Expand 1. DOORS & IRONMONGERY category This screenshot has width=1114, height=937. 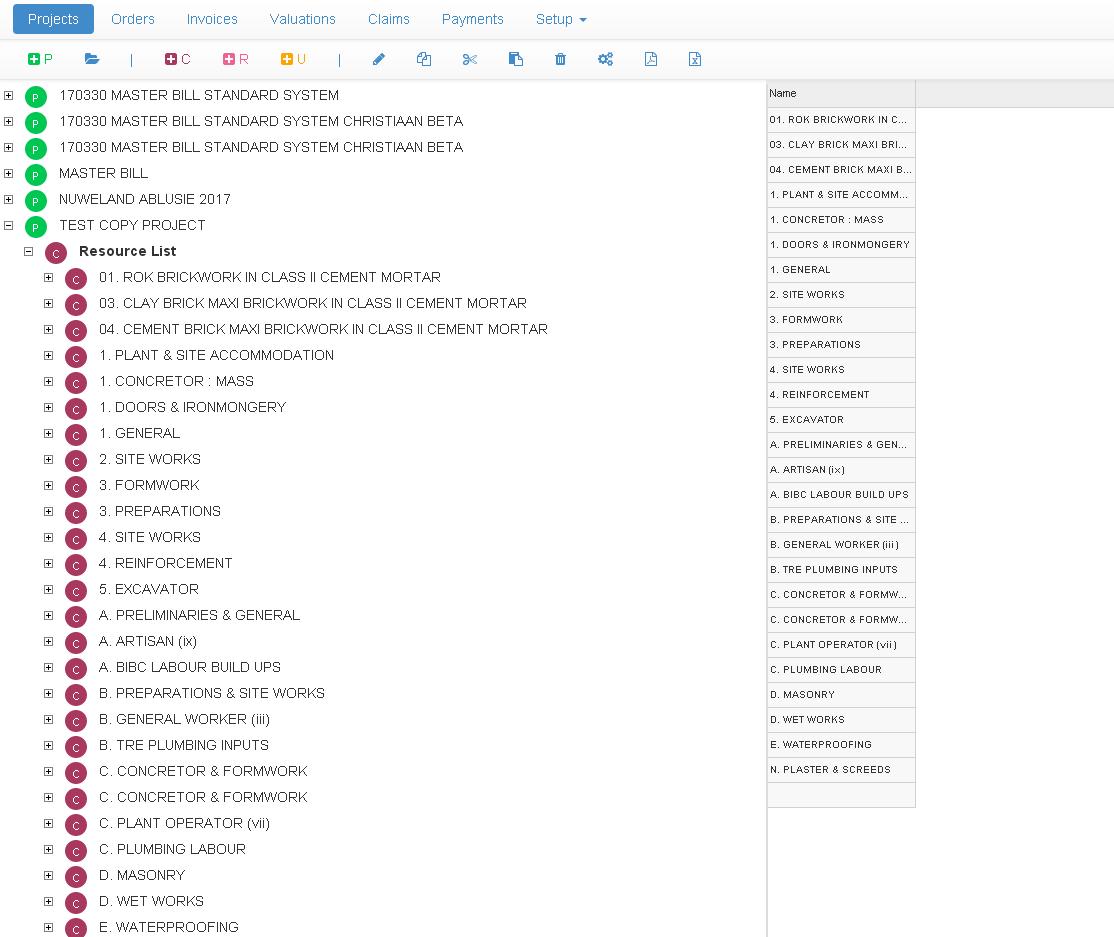(48, 408)
